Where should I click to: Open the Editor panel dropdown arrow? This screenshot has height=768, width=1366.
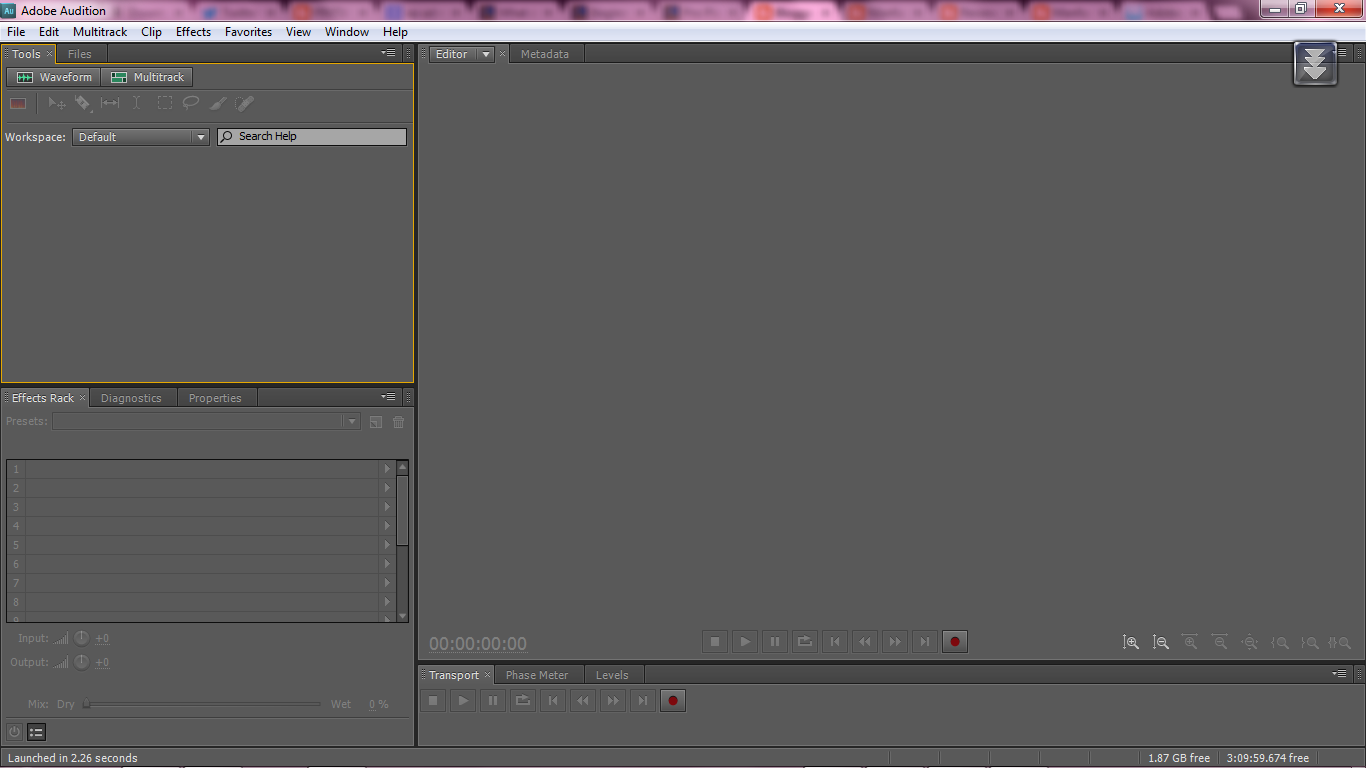coord(487,53)
